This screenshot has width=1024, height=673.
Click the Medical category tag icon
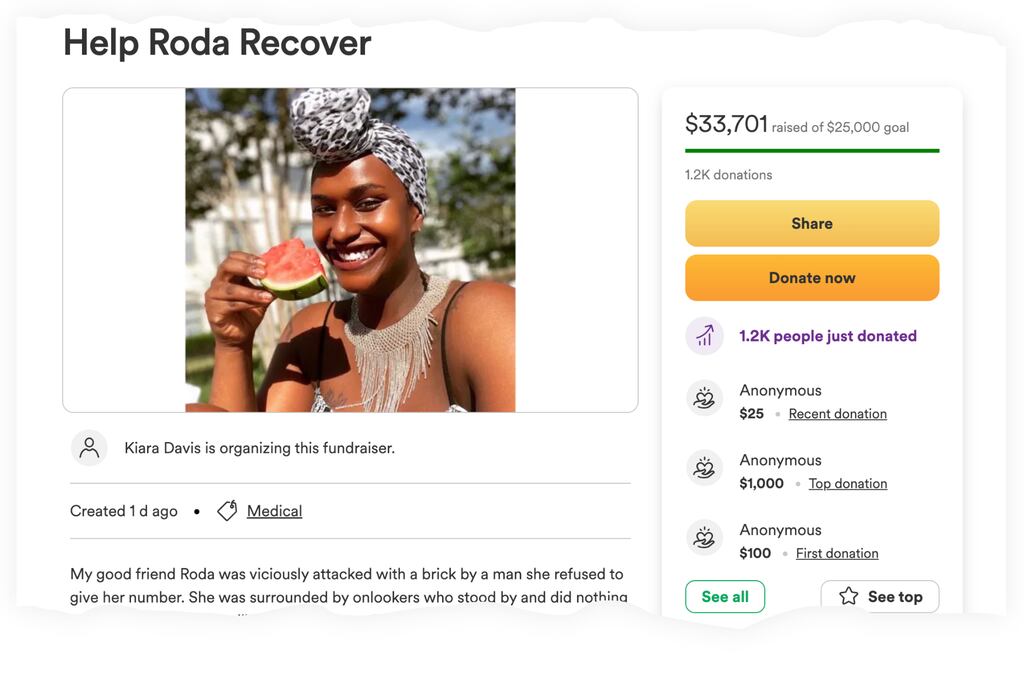point(227,510)
